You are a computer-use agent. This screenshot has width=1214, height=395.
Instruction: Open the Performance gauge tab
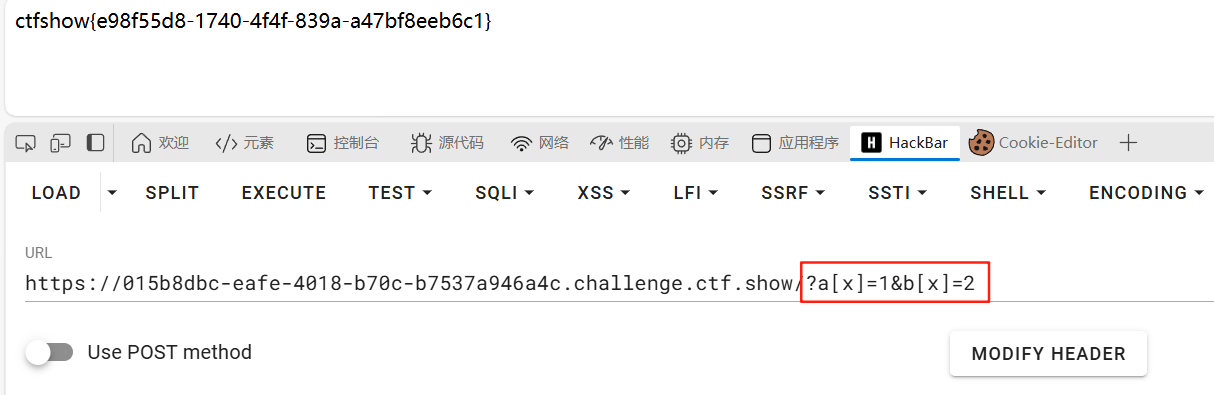pyautogui.click(x=619, y=142)
